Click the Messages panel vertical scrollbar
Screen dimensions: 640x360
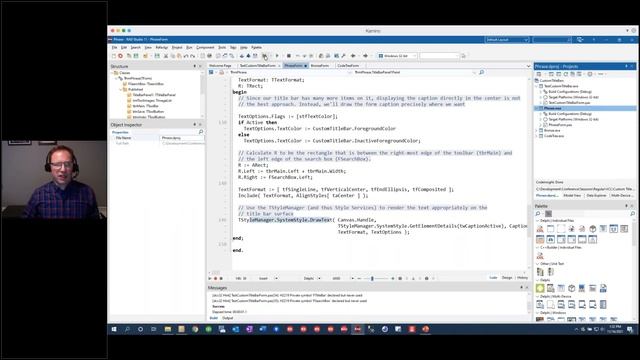529,304
